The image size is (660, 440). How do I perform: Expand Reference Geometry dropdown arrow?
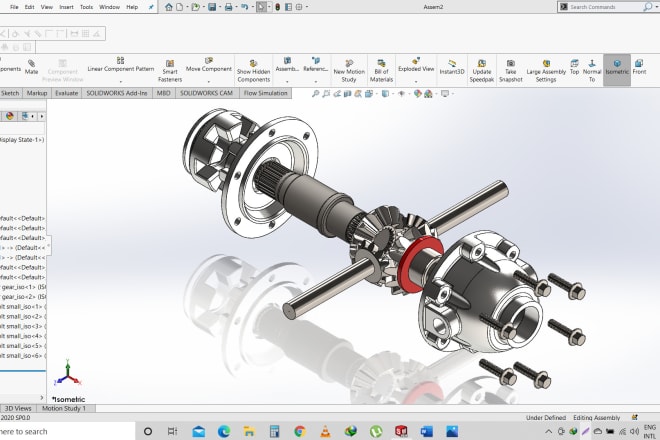click(316, 81)
